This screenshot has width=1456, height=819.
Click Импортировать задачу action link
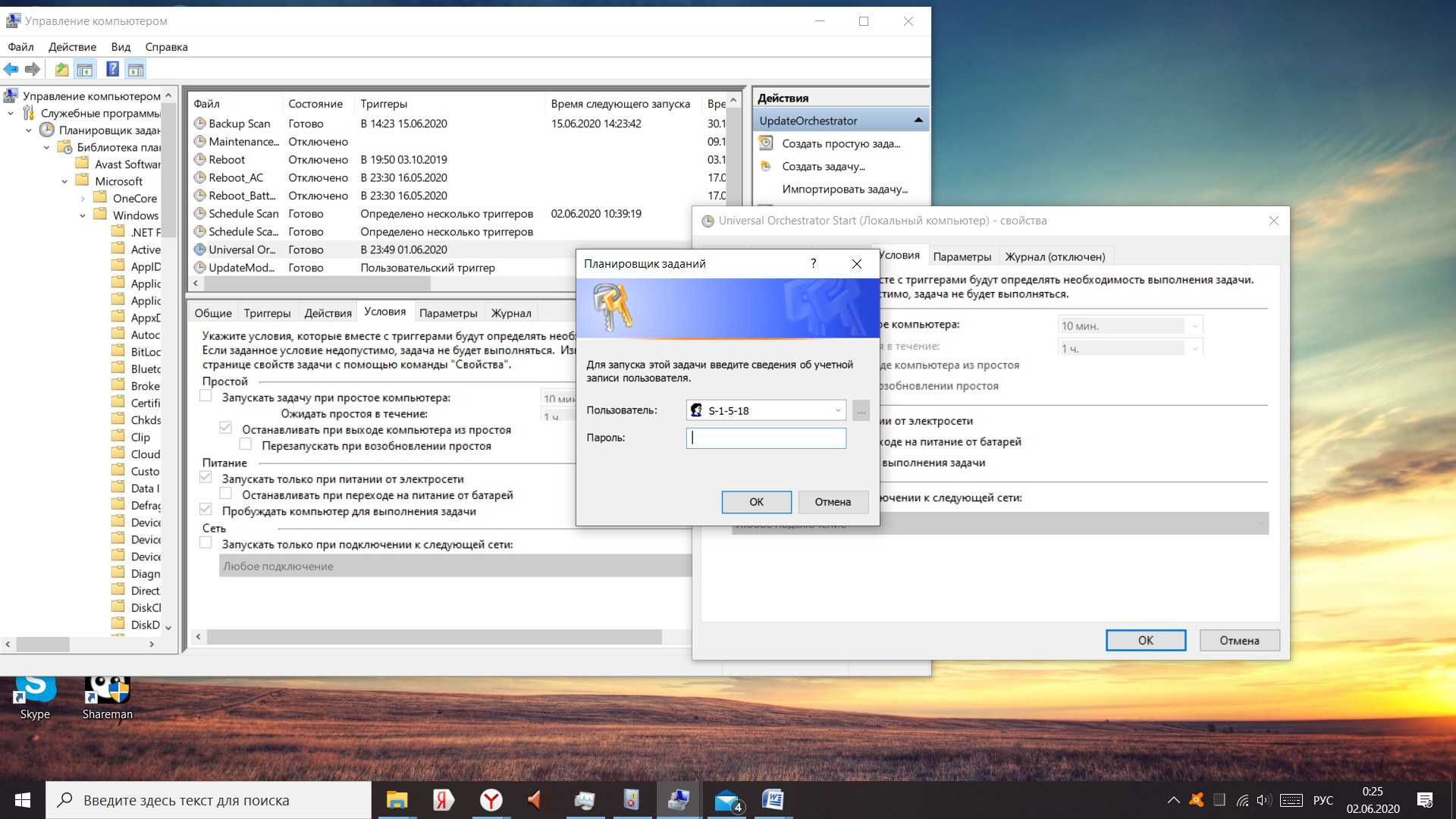tap(844, 189)
